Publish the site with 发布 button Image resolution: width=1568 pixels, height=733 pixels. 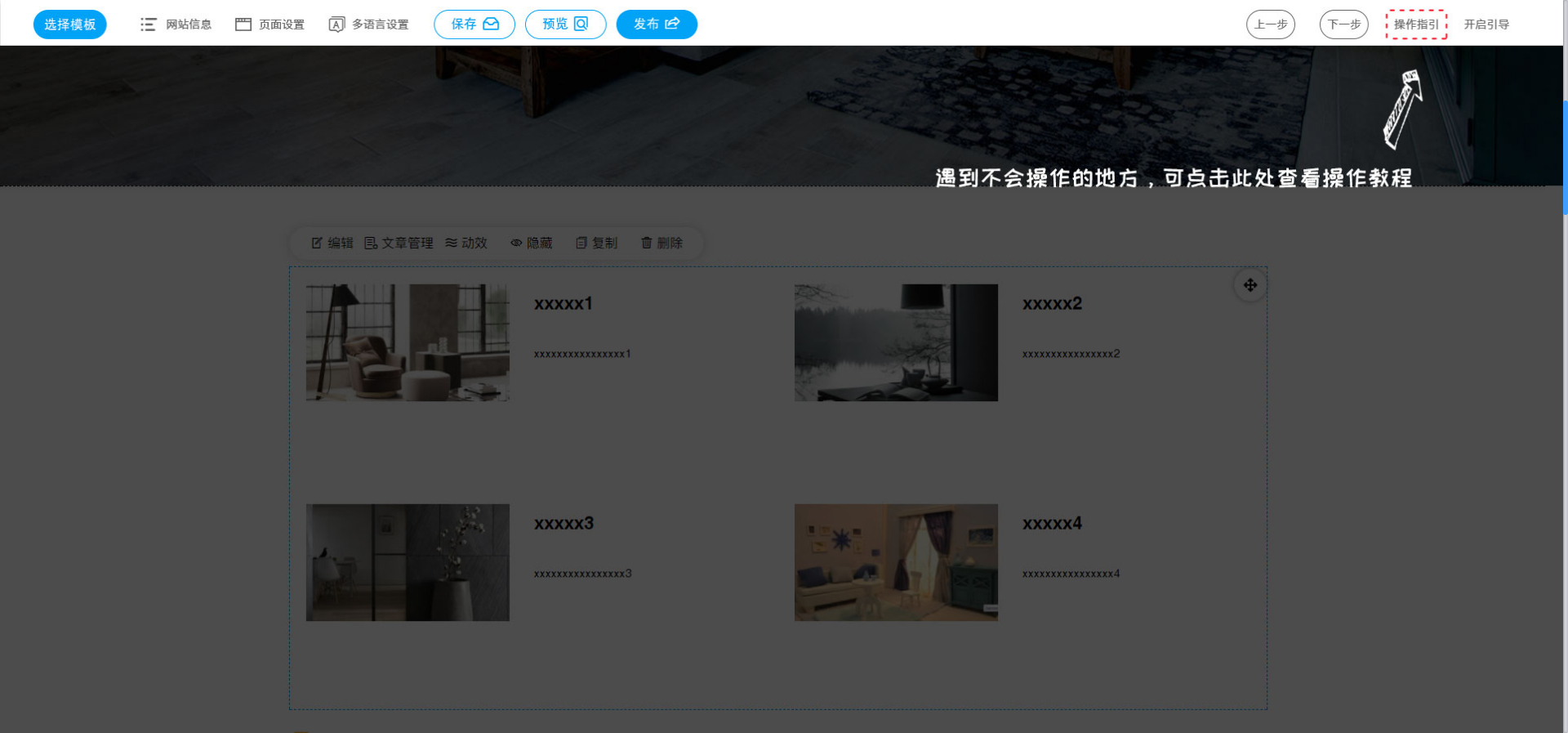pos(657,25)
